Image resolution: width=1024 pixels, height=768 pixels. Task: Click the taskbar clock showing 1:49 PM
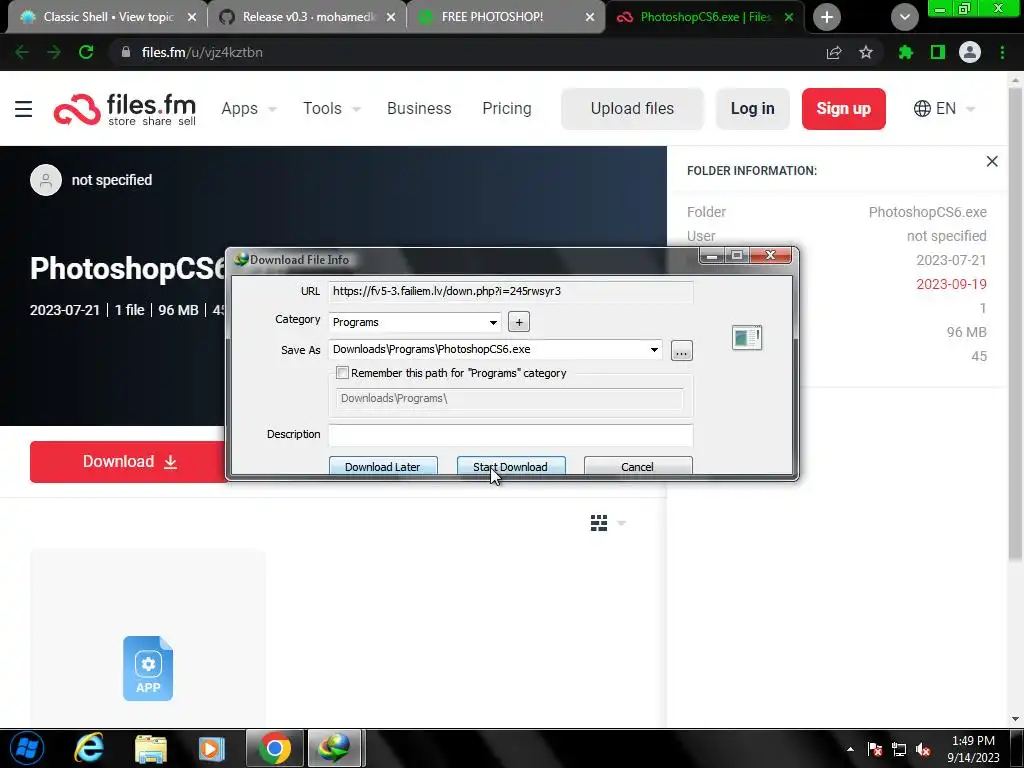(x=973, y=749)
